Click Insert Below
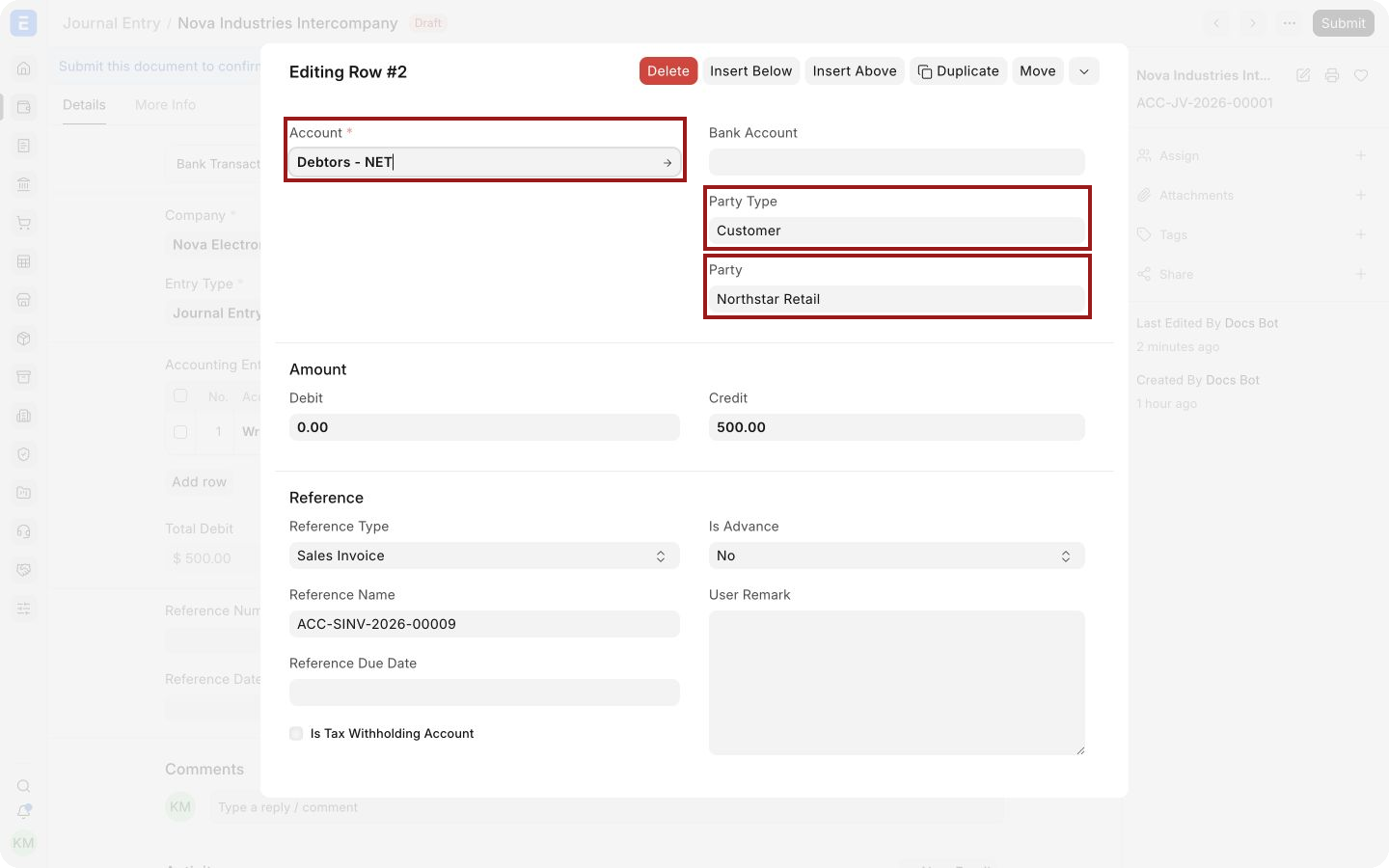Image resolution: width=1389 pixels, height=868 pixels. coord(751,71)
